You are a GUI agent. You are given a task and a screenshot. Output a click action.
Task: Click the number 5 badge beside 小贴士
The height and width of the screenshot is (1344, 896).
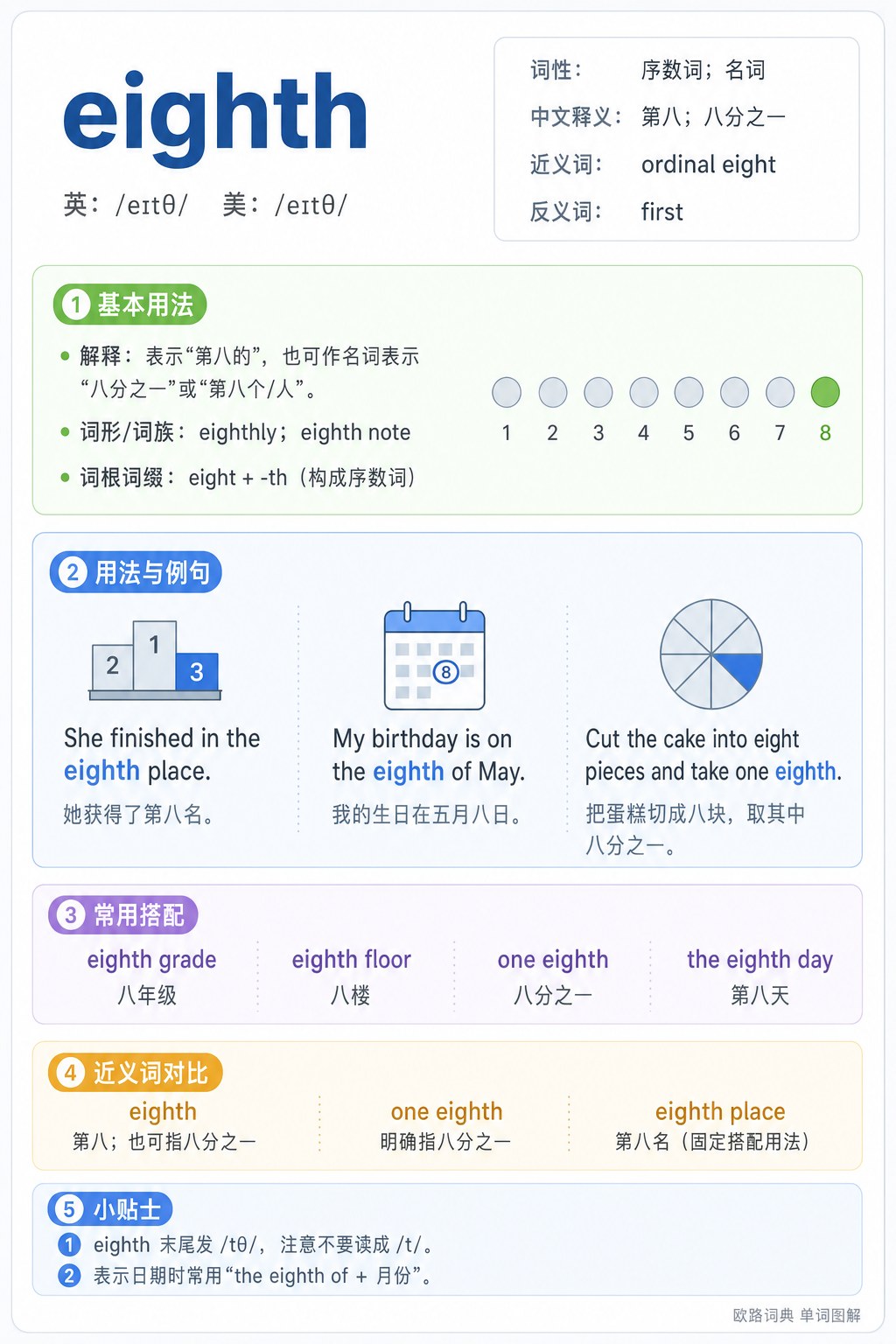(x=68, y=1209)
